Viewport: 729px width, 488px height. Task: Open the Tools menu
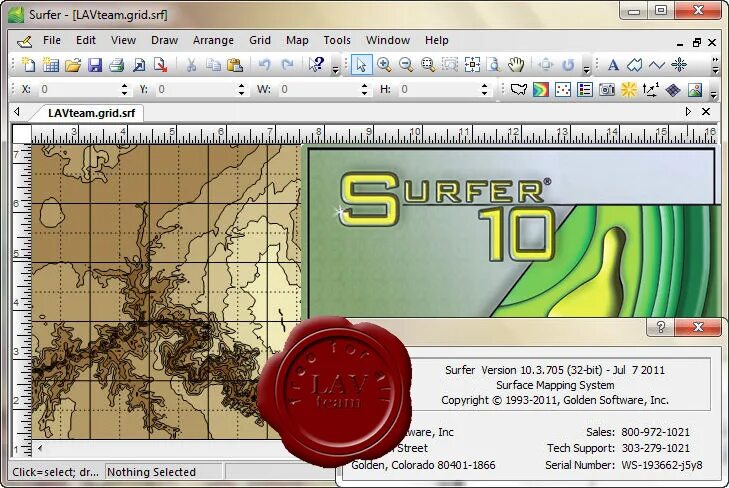[x=337, y=40]
